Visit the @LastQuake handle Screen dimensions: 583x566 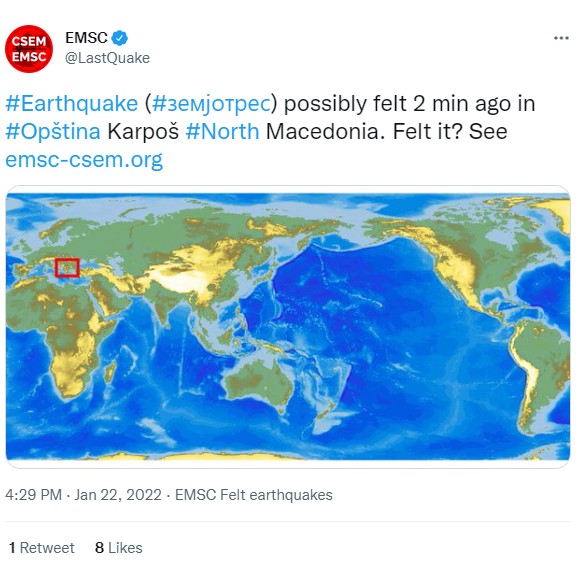click(x=107, y=58)
